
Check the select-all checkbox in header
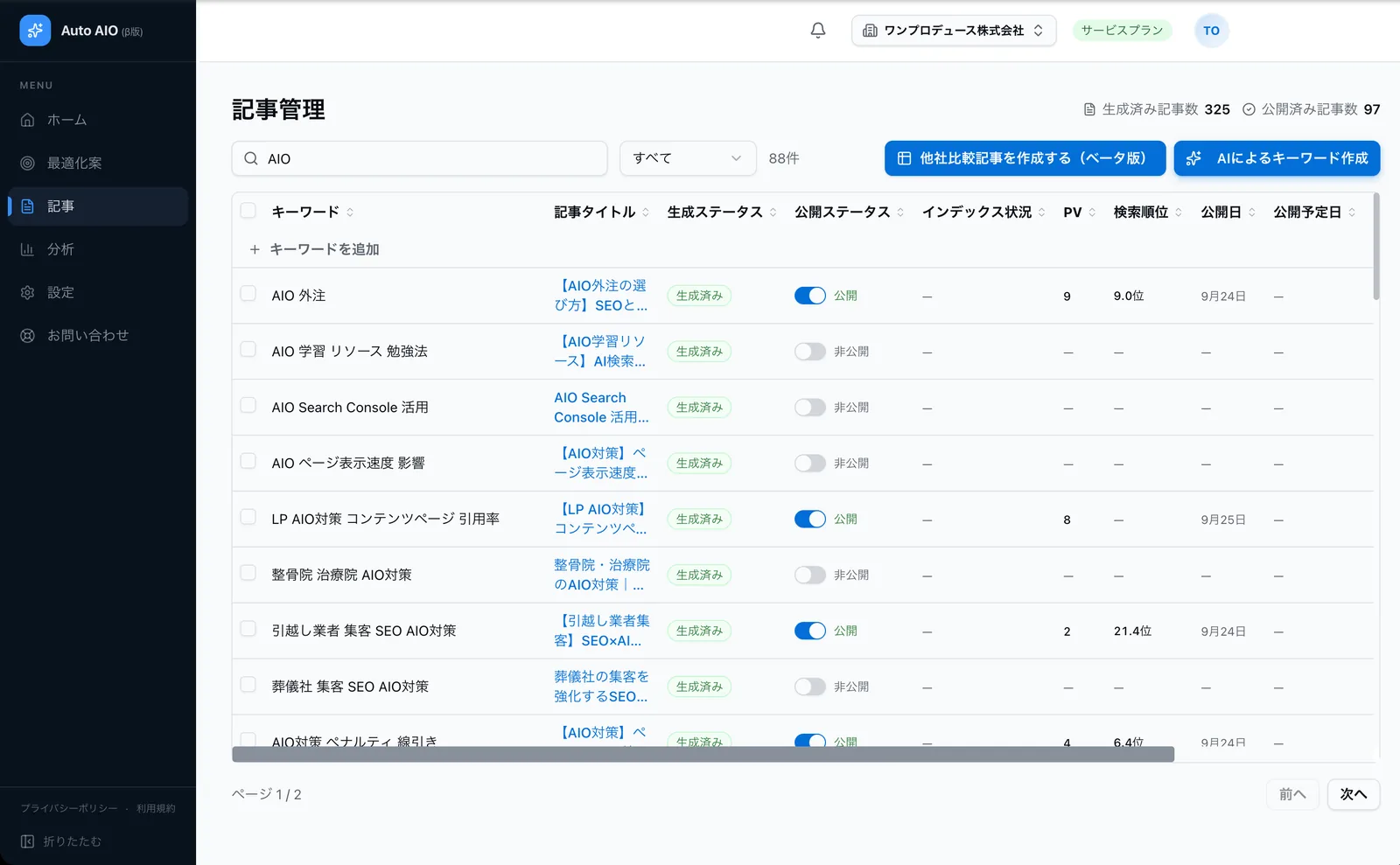(248, 211)
